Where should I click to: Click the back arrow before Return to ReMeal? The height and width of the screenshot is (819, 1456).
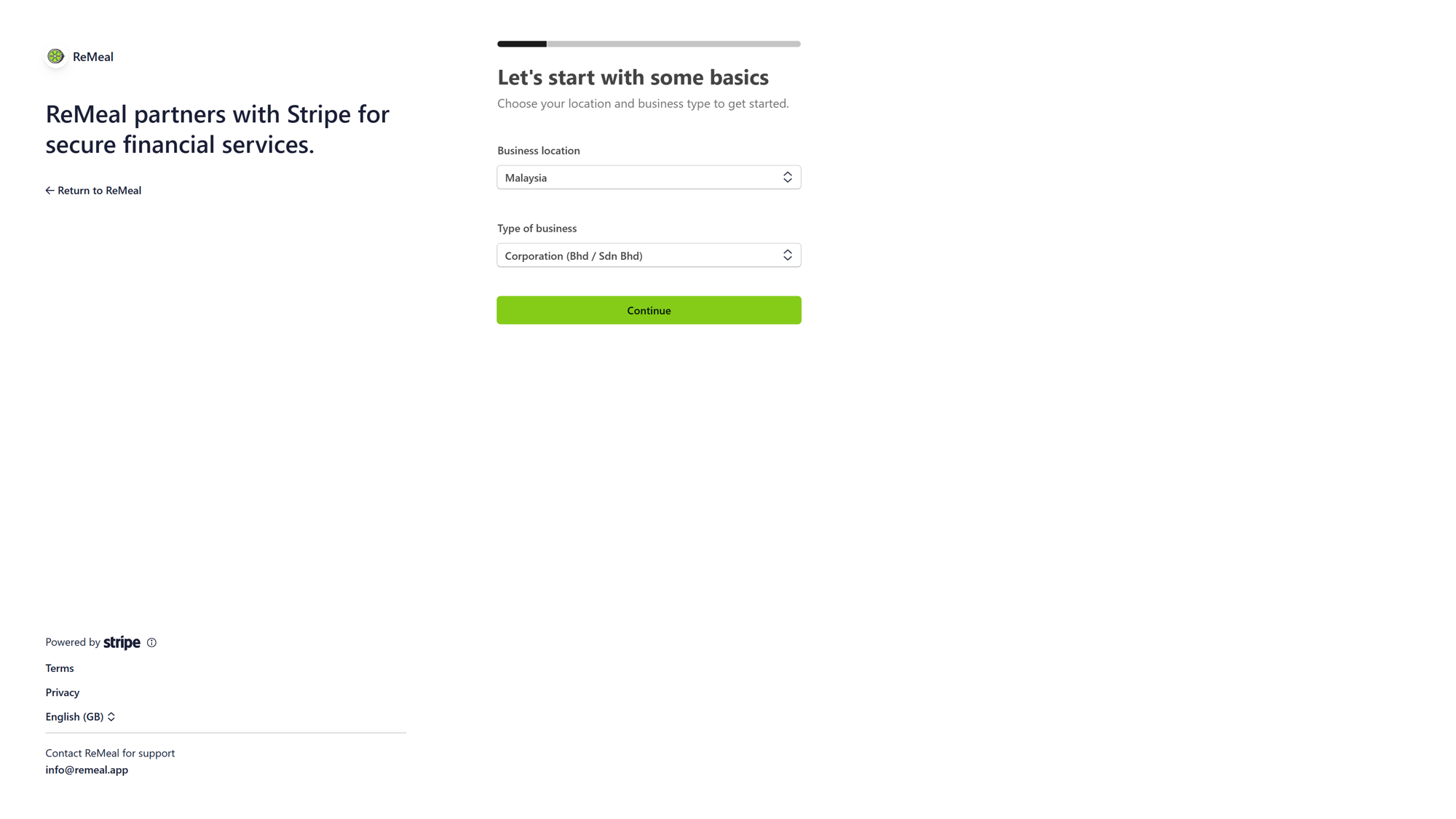(50, 191)
